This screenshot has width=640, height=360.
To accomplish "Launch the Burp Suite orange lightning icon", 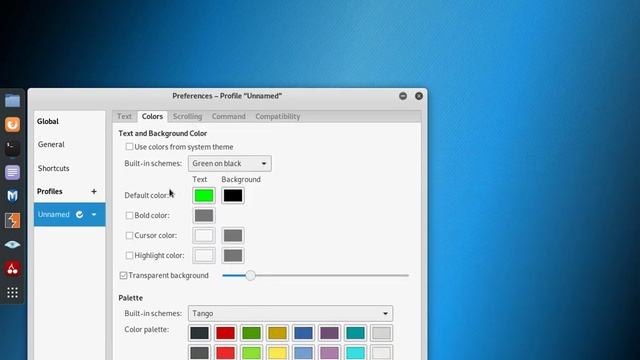I will pos(12,220).
